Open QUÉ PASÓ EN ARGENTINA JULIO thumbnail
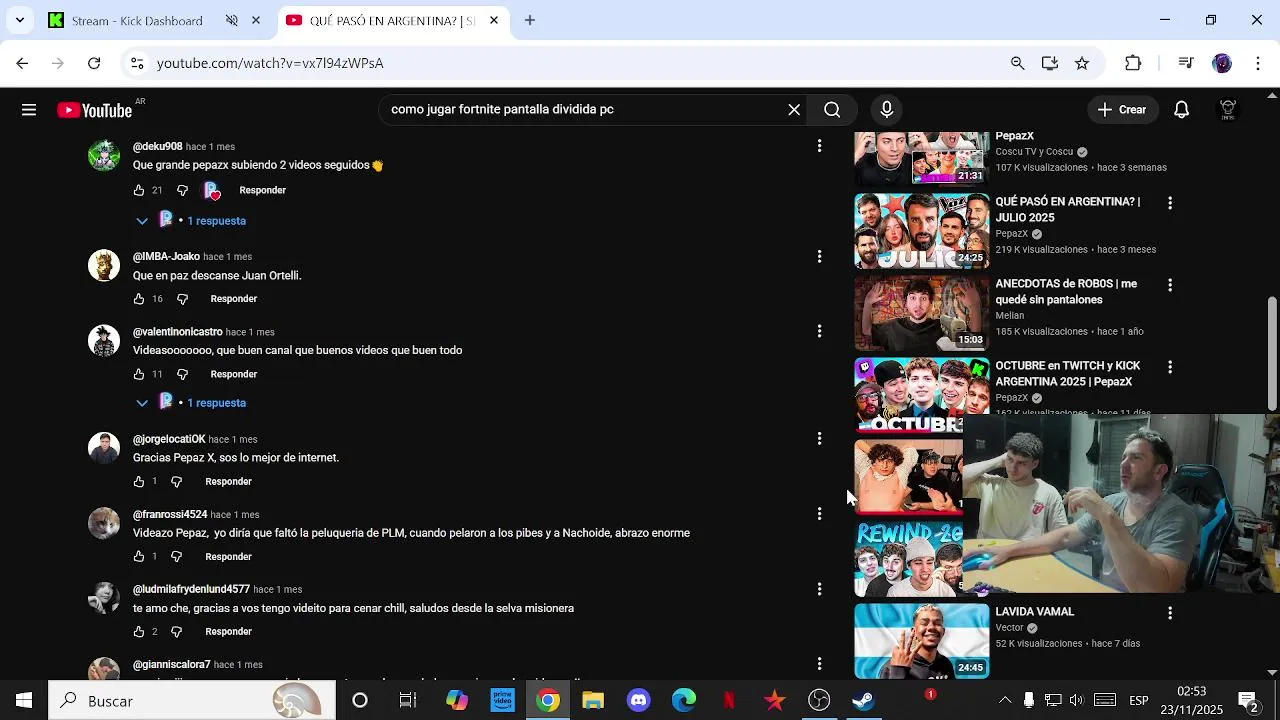The height and width of the screenshot is (720, 1280). click(x=921, y=231)
